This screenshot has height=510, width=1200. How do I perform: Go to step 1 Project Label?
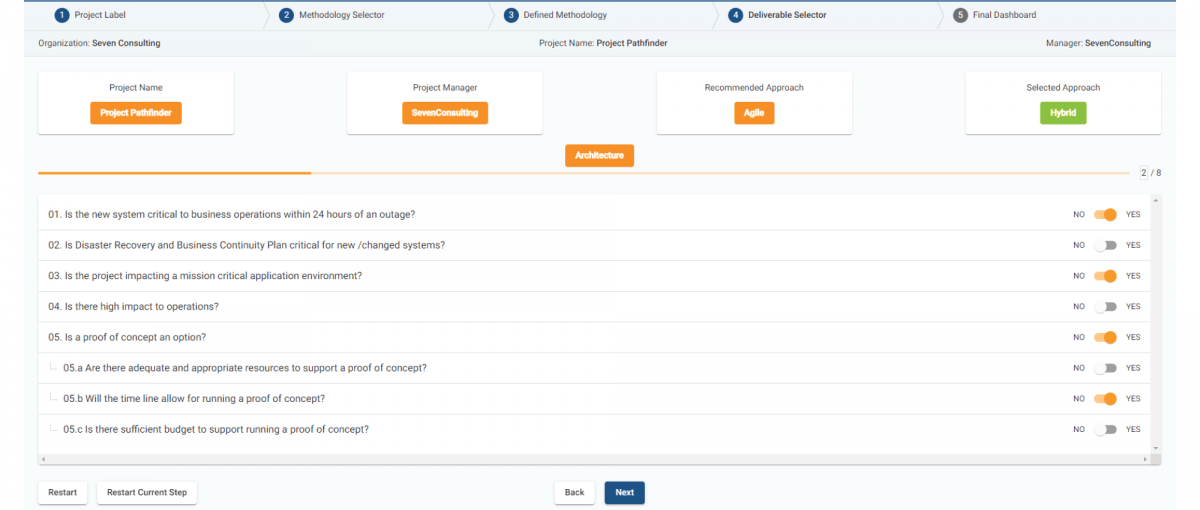91,15
